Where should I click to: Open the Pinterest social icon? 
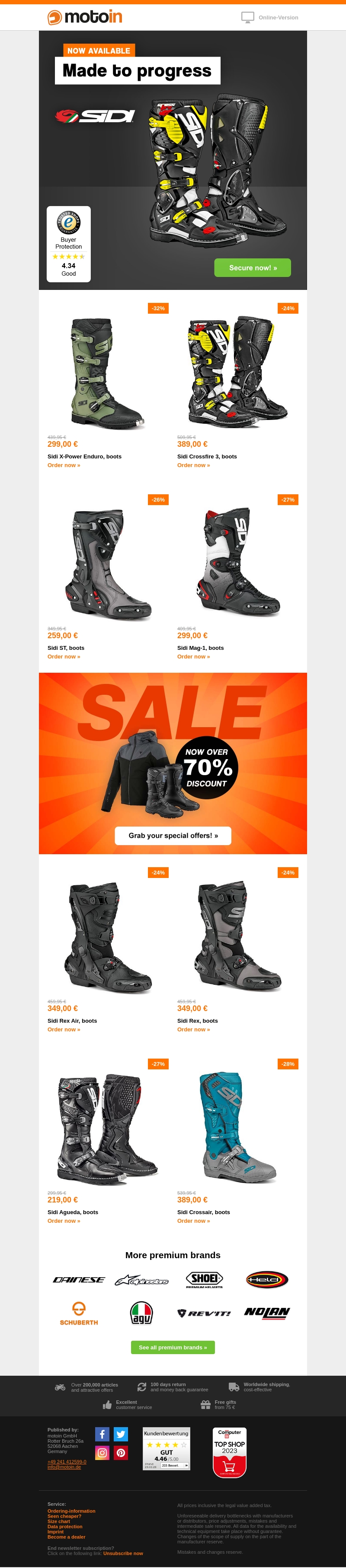tap(121, 1453)
